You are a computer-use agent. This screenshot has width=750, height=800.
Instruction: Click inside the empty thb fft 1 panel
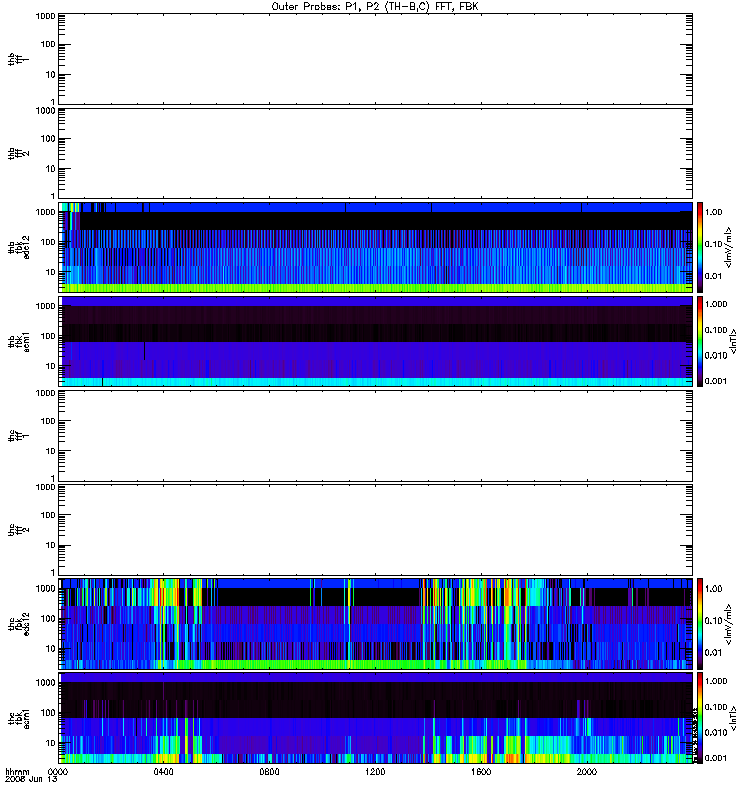(375, 59)
